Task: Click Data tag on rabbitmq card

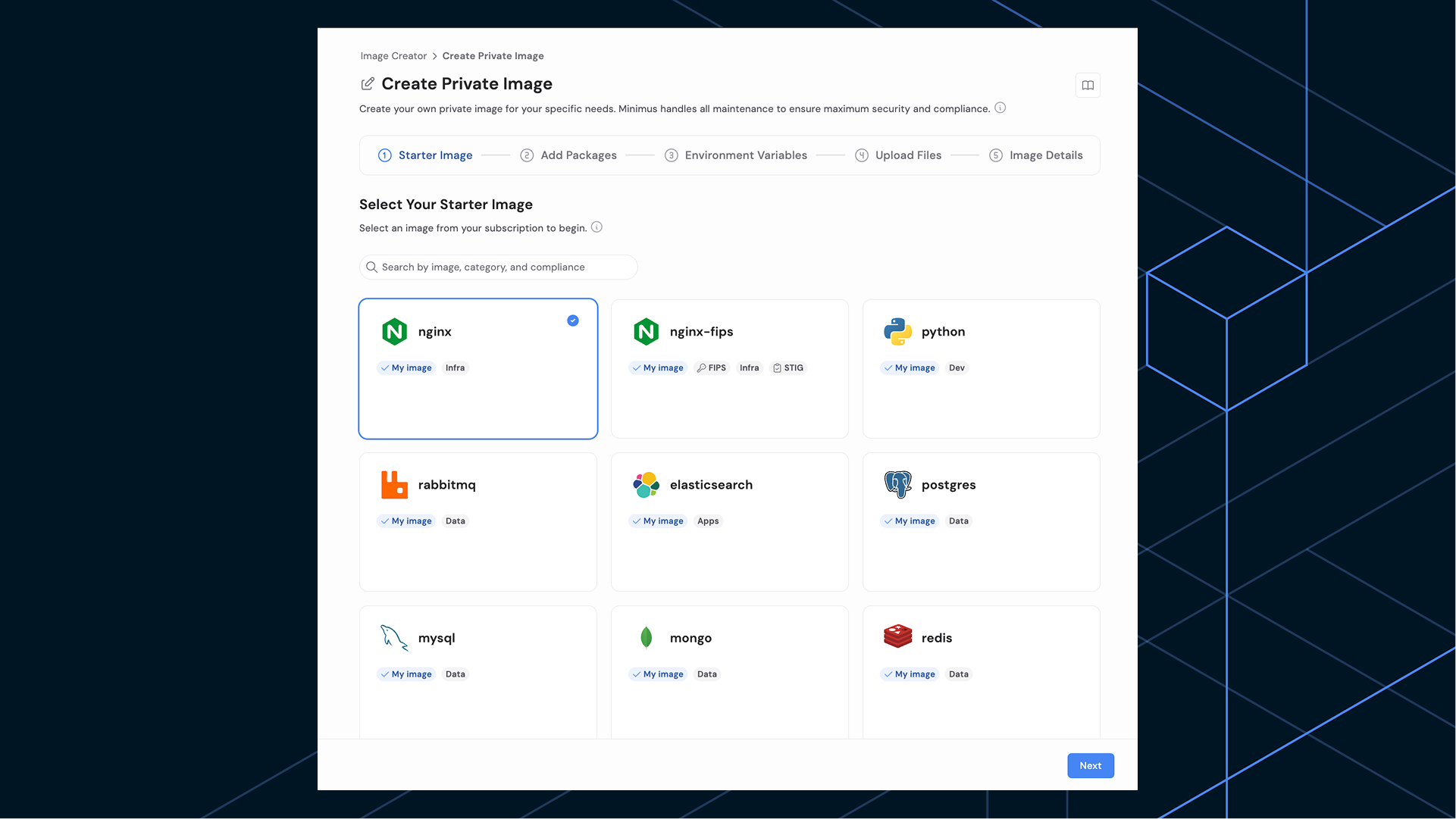Action: [x=455, y=521]
